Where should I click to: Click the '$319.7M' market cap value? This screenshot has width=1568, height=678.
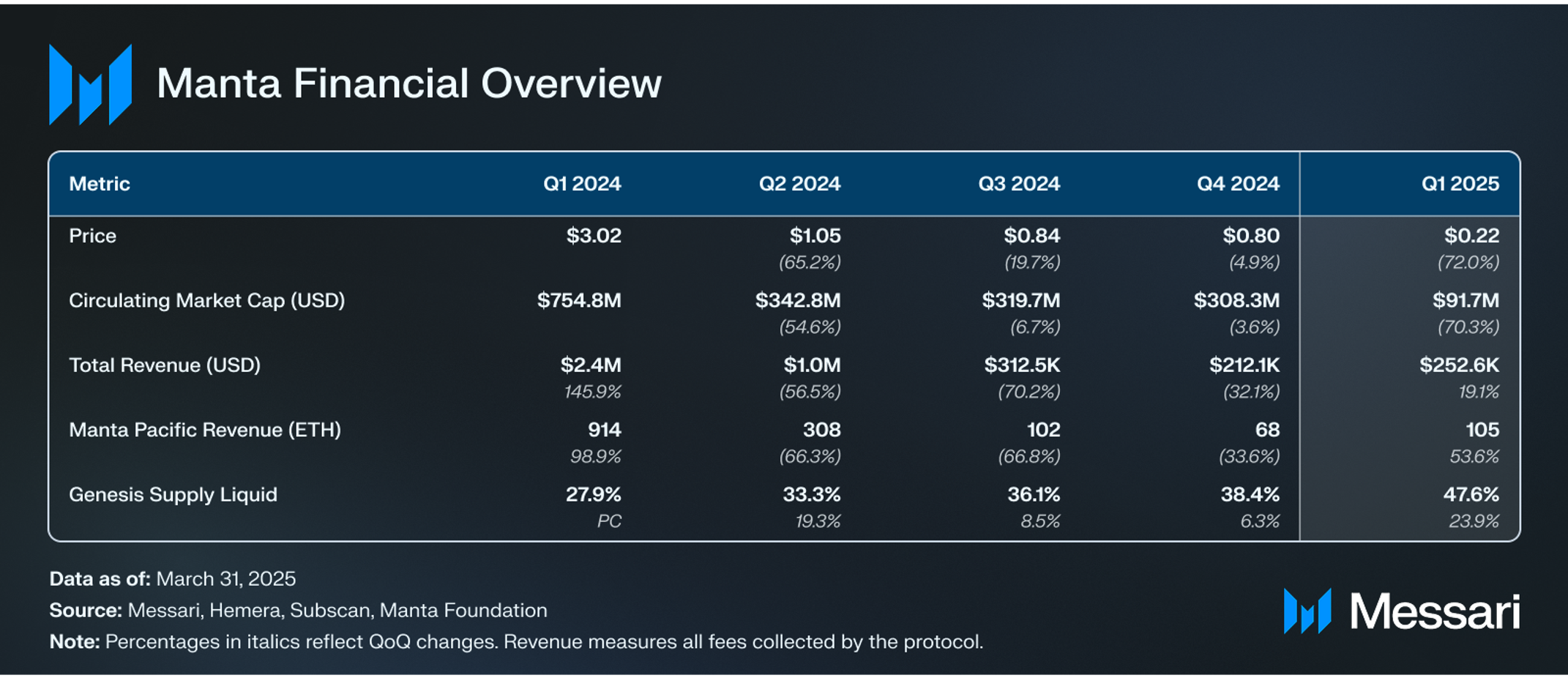coord(1021,300)
